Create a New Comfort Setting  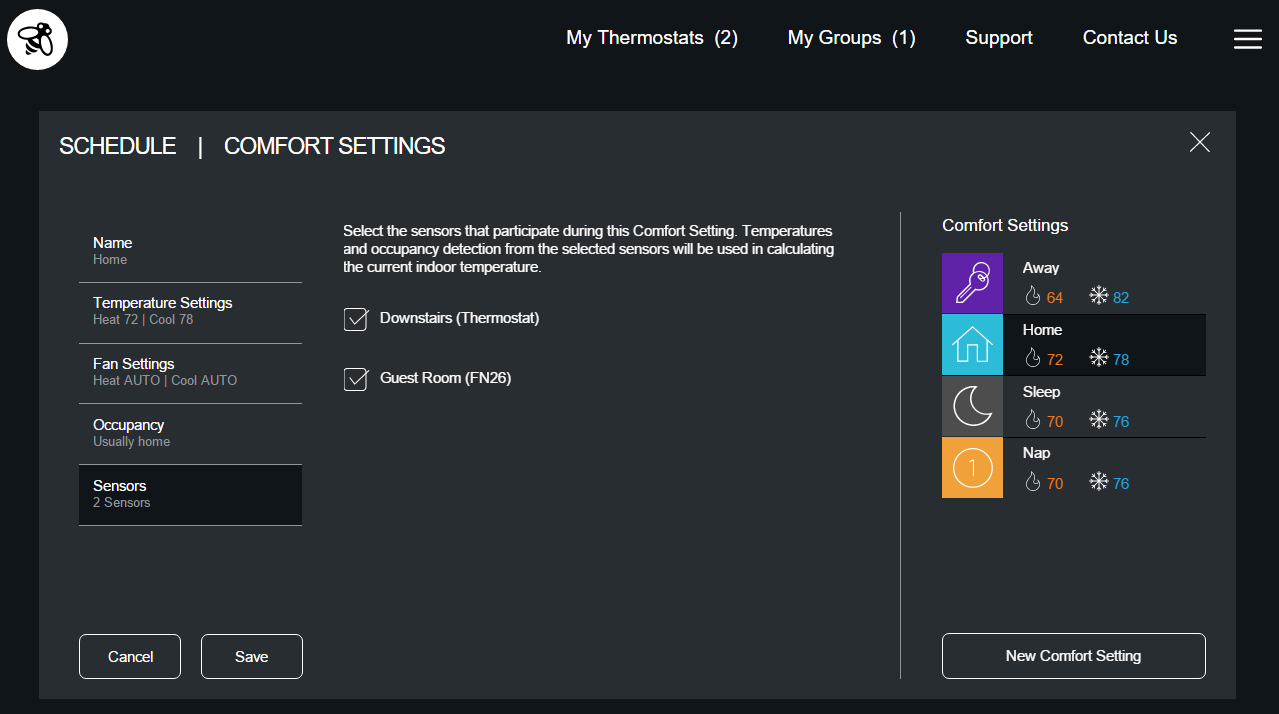pos(1073,656)
